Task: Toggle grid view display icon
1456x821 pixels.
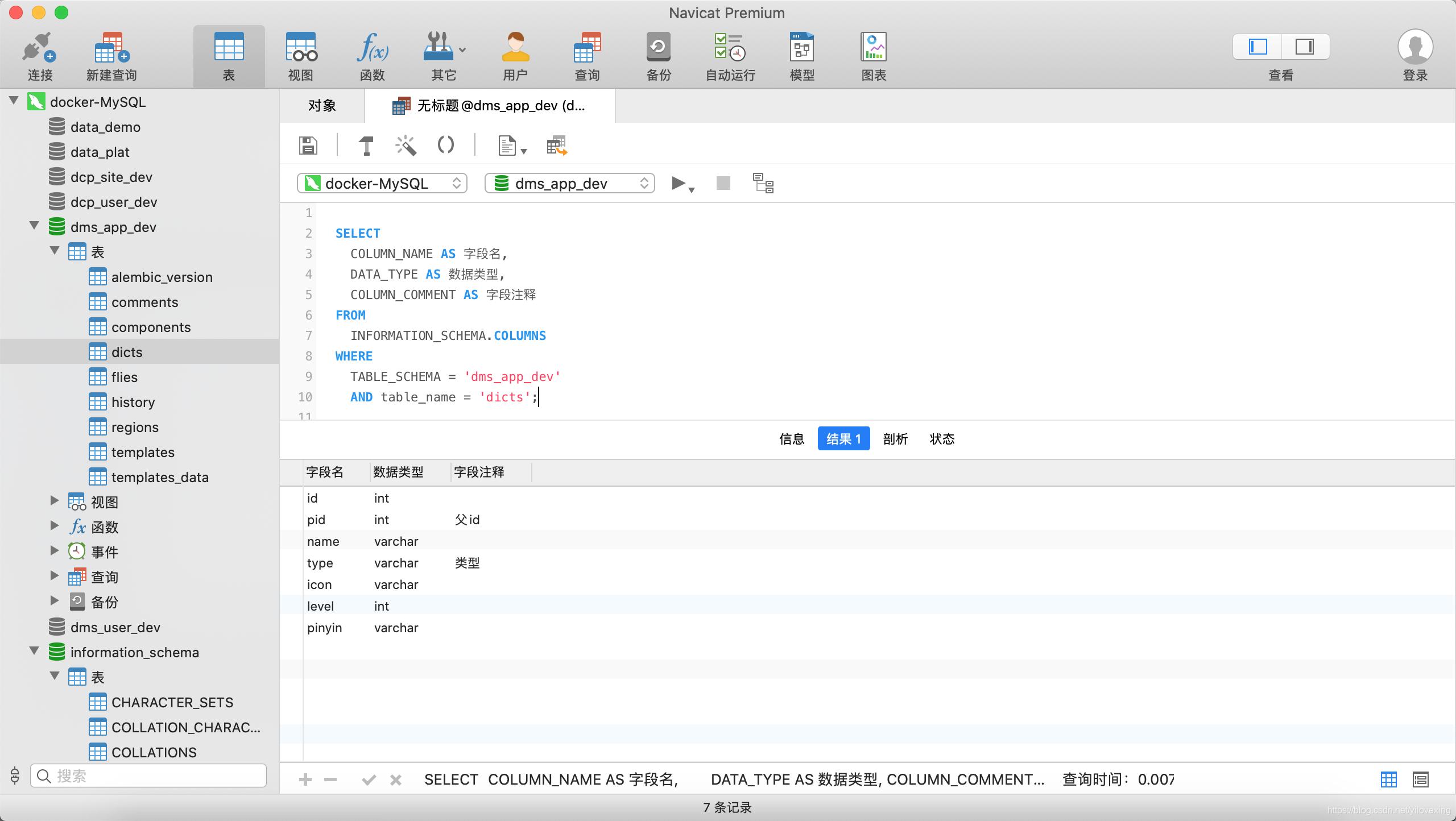Action: point(1390,780)
